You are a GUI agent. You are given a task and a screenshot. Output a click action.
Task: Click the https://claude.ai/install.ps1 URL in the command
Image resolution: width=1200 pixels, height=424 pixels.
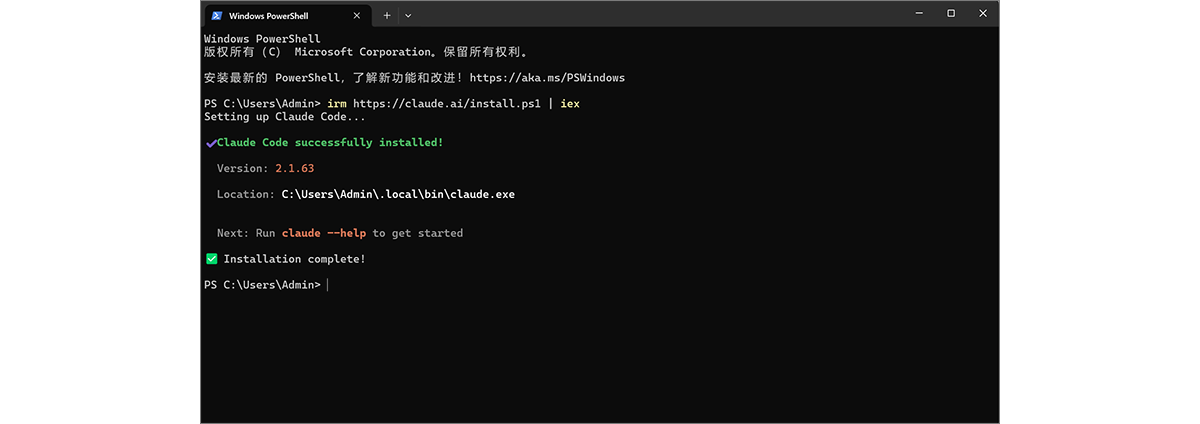point(447,104)
